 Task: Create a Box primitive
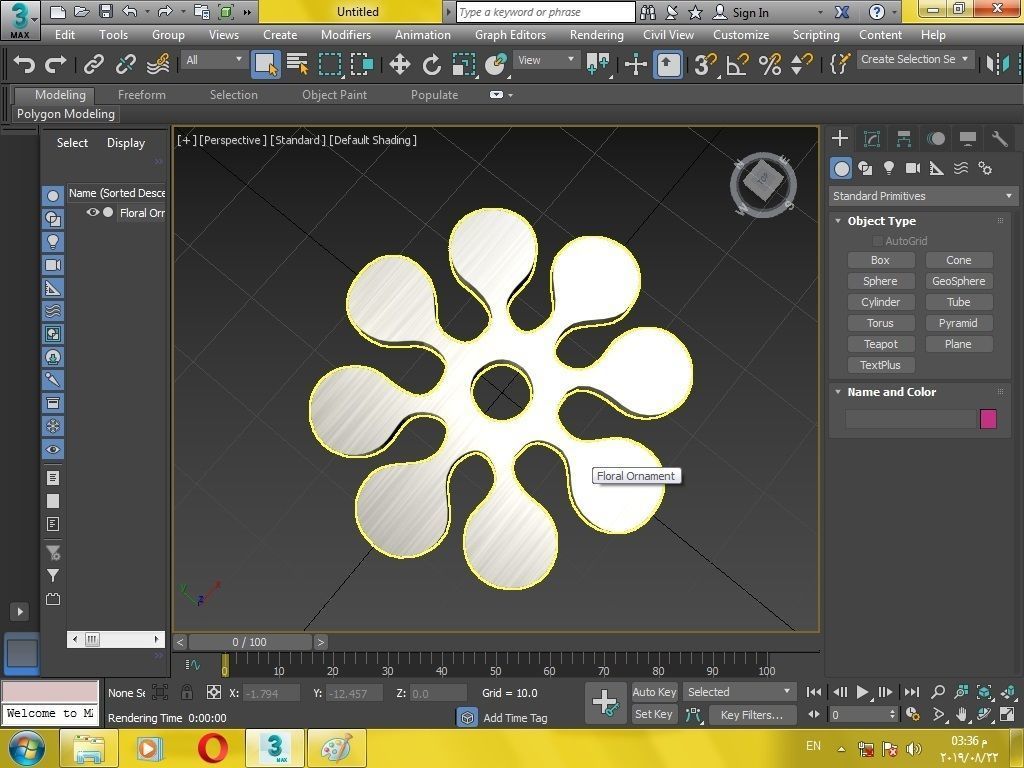880,260
